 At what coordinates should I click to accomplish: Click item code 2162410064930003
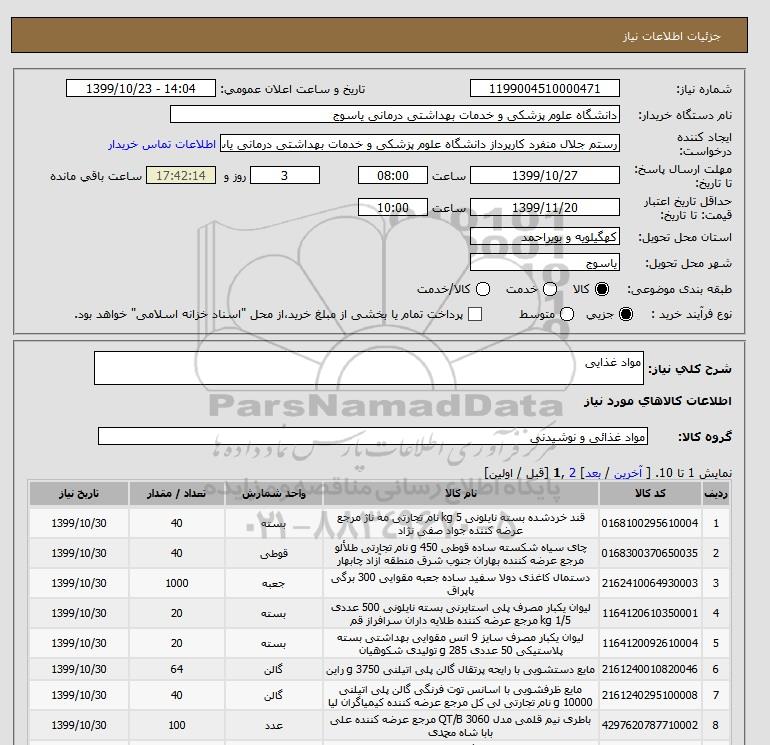point(650,583)
